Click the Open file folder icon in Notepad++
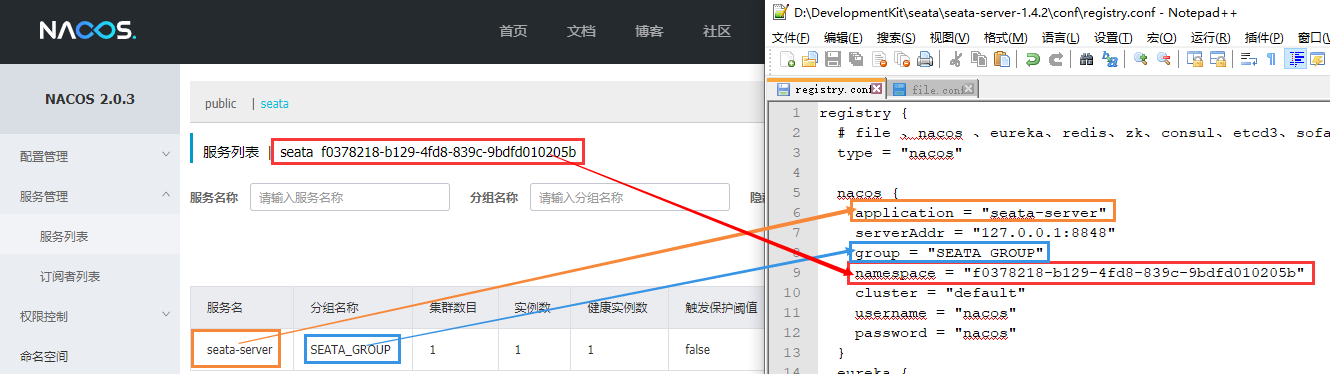1330x374 pixels. pyautogui.click(x=810, y=59)
